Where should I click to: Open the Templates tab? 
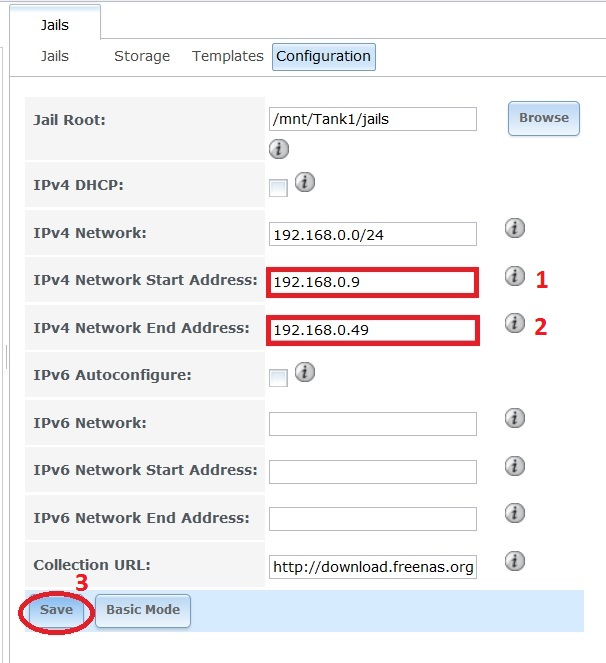(x=228, y=57)
